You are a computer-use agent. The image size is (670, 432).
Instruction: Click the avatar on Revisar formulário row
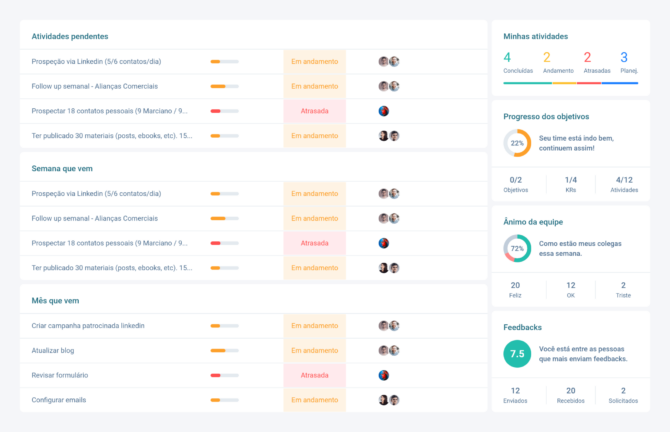pyautogui.click(x=384, y=375)
